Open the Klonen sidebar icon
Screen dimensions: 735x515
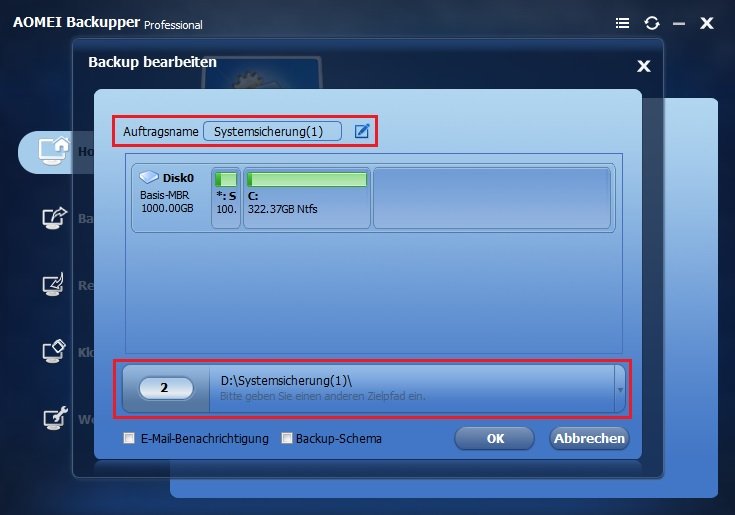[x=53, y=351]
